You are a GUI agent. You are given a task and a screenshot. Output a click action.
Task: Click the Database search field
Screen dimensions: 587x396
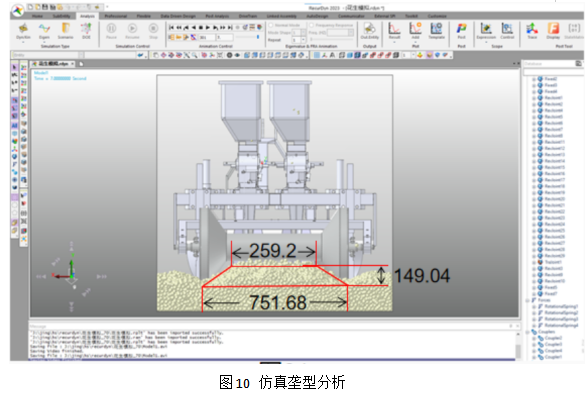click(x=553, y=71)
